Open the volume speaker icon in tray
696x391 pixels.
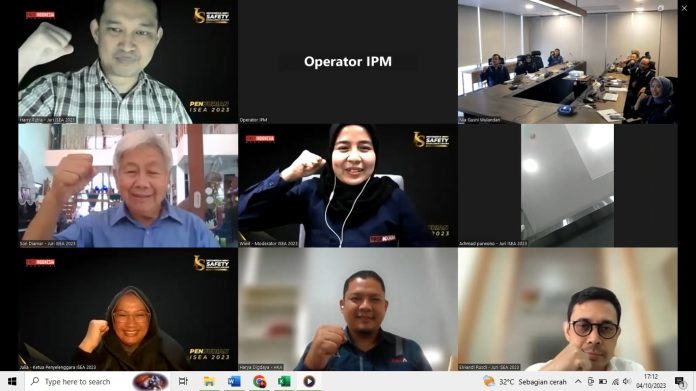click(626, 381)
